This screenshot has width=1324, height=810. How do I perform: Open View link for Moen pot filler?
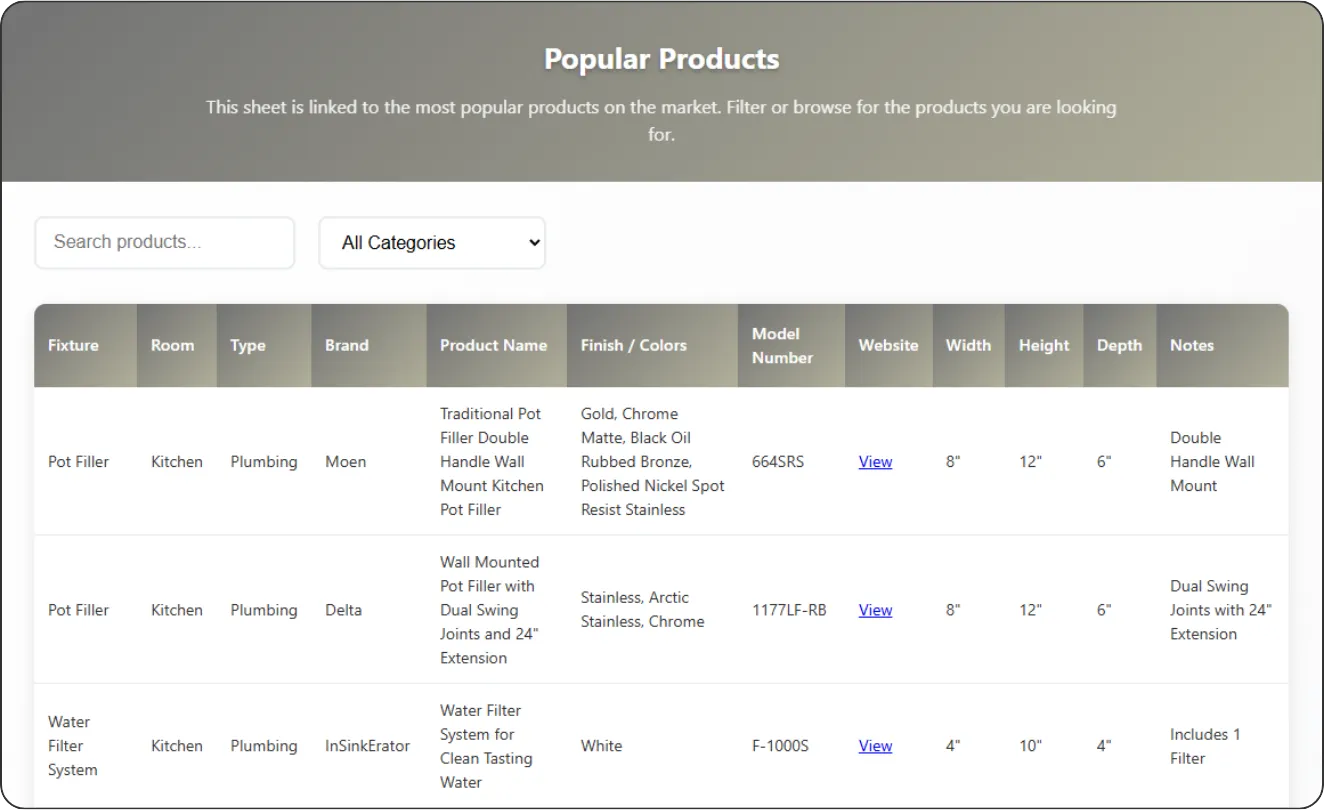[x=875, y=462]
